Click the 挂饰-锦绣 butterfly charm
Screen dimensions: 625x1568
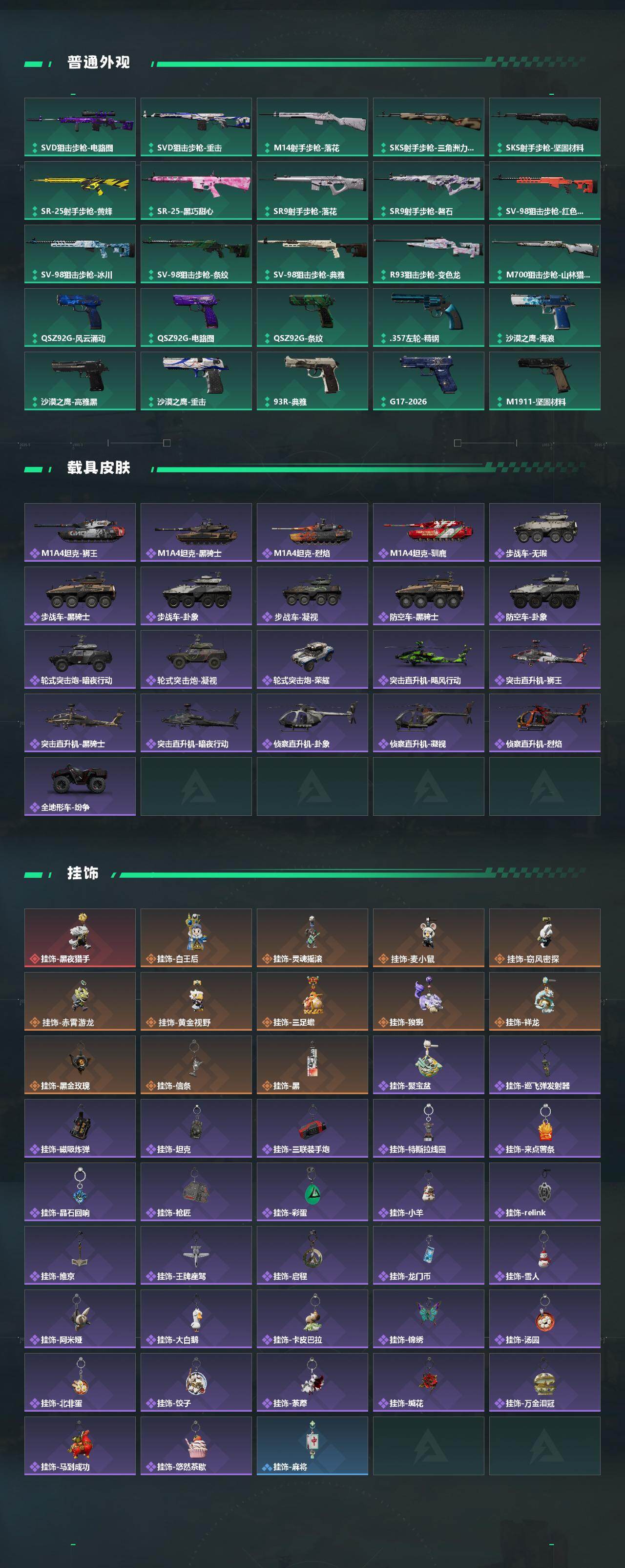point(428,1318)
